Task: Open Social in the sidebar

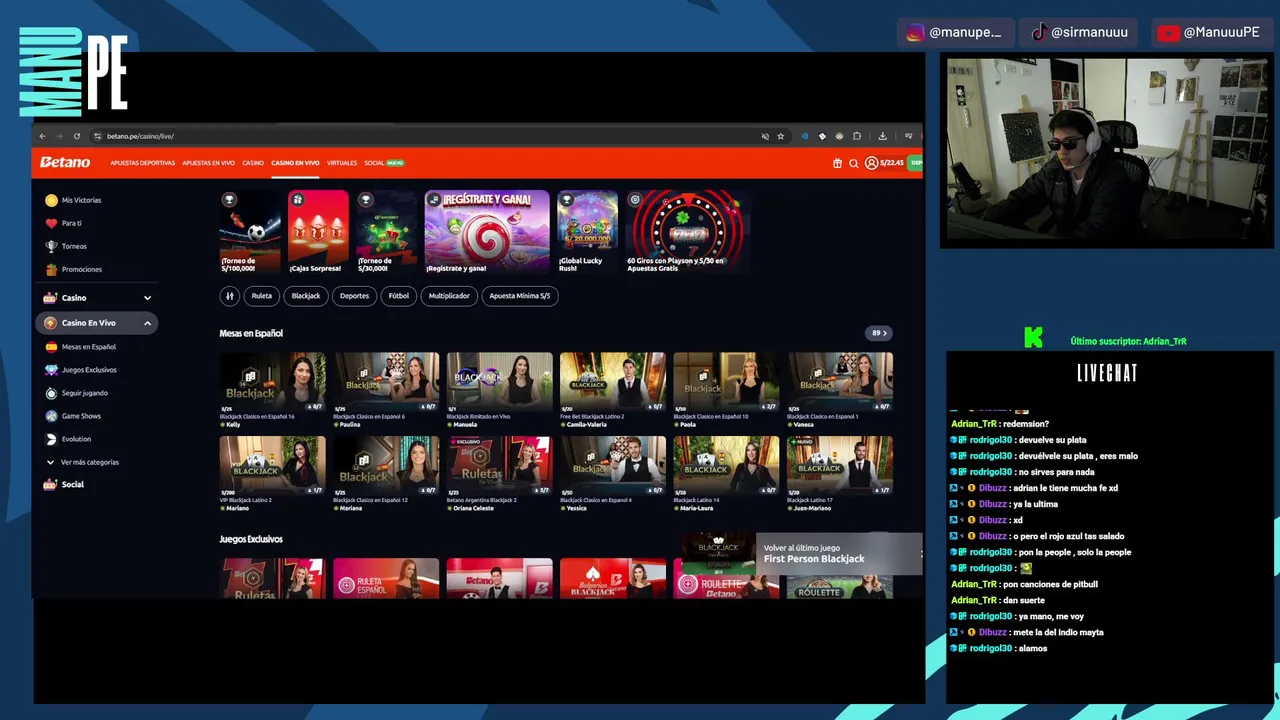Action: 72,484
